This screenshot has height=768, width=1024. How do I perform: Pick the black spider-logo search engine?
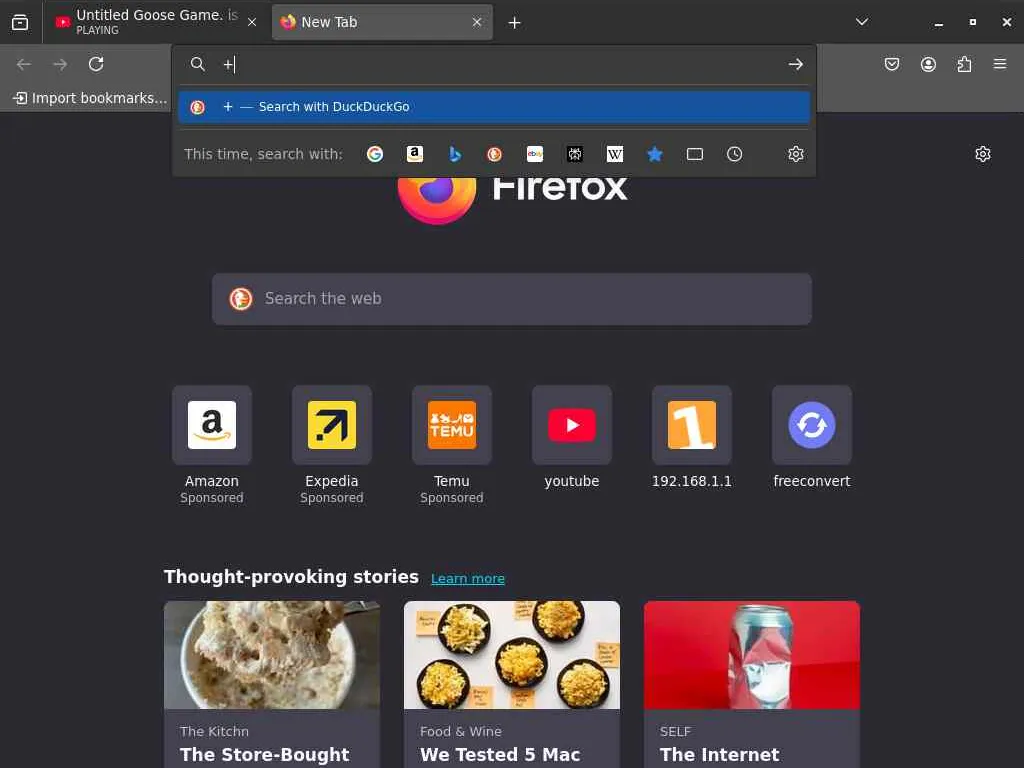coord(575,154)
